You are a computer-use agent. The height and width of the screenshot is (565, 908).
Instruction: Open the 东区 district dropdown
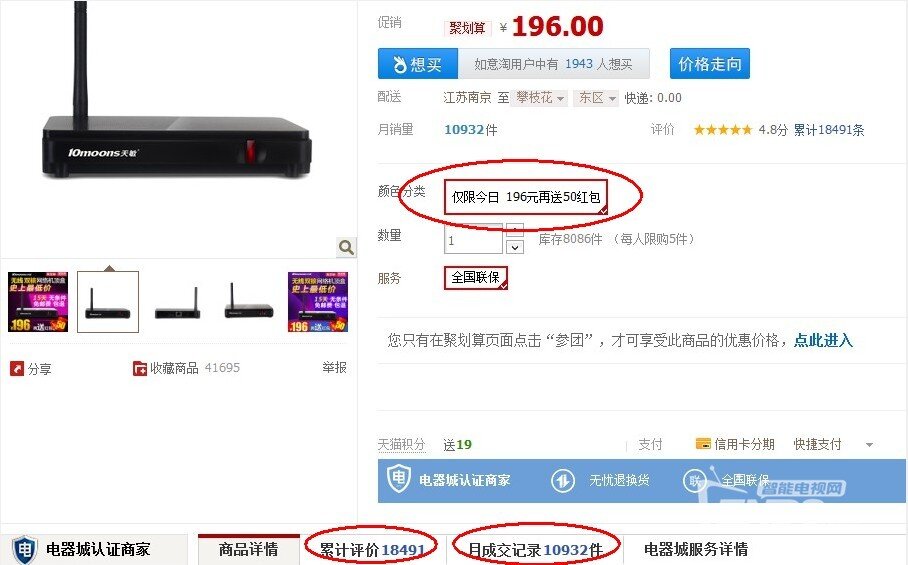[596, 98]
